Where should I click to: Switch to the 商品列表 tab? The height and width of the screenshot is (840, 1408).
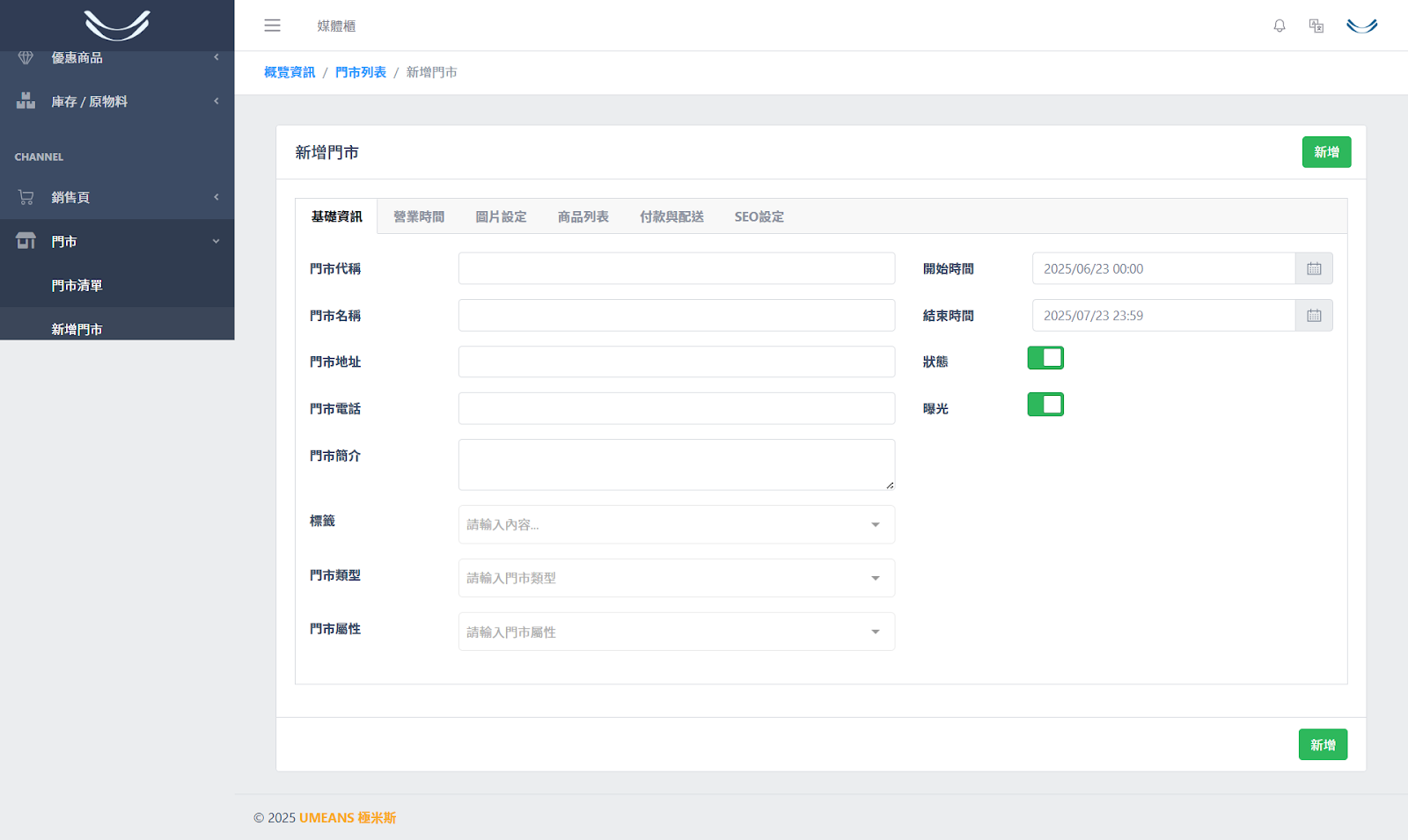(x=583, y=216)
